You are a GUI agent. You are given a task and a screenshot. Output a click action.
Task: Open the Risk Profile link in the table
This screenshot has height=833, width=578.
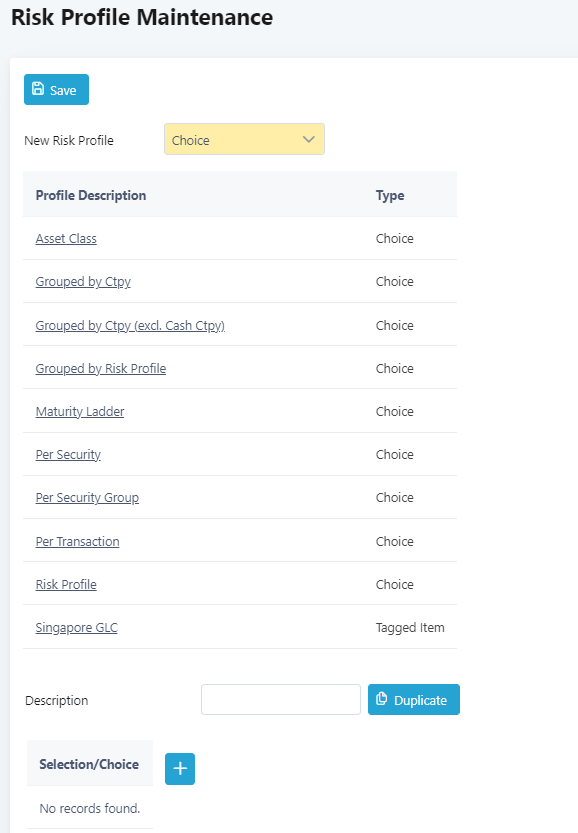66,584
